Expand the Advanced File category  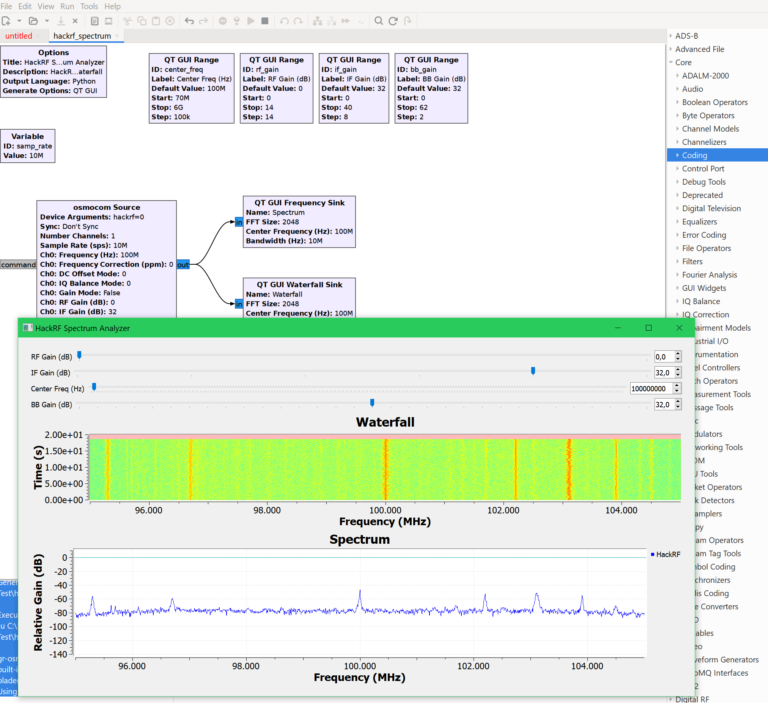coord(671,49)
